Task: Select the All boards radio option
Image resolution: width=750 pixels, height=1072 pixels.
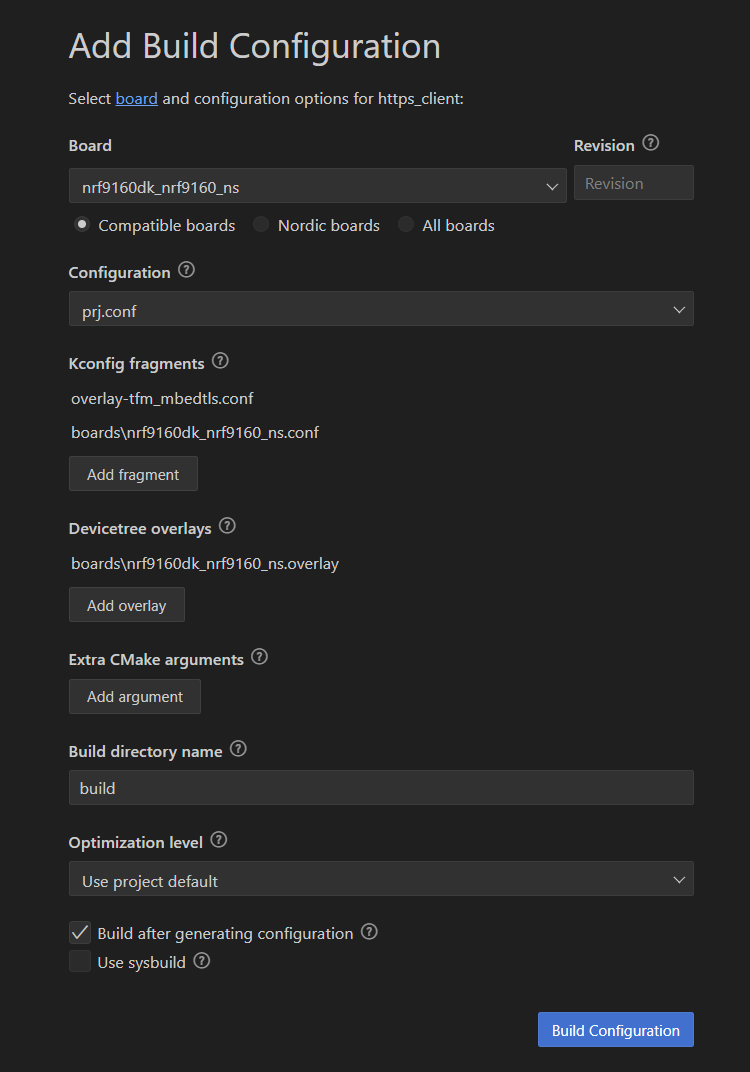Action: 406,225
